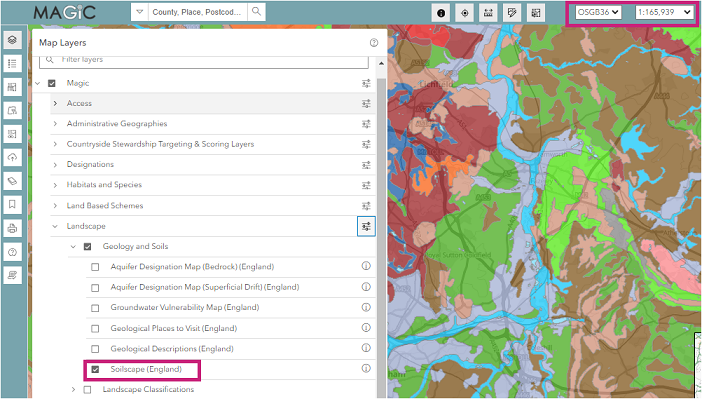The image size is (702, 399).
Task: Open settings sliders for Administrative Geographies
Action: [x=366, y=124]
